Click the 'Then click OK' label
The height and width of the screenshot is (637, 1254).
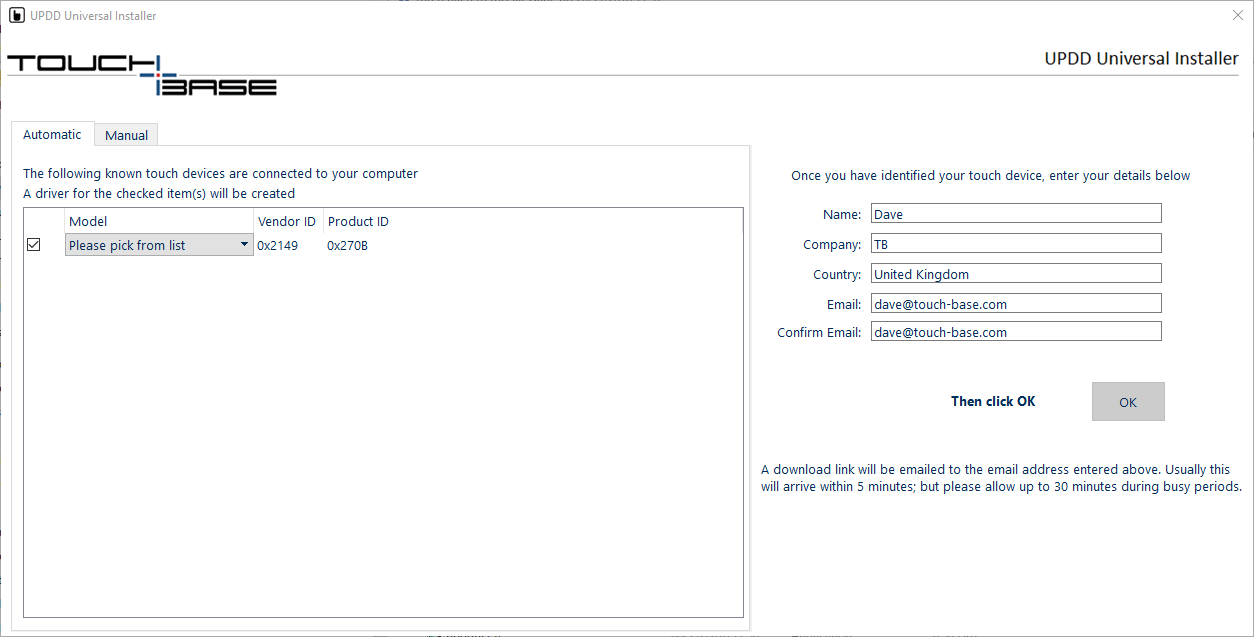click(993, 401)
